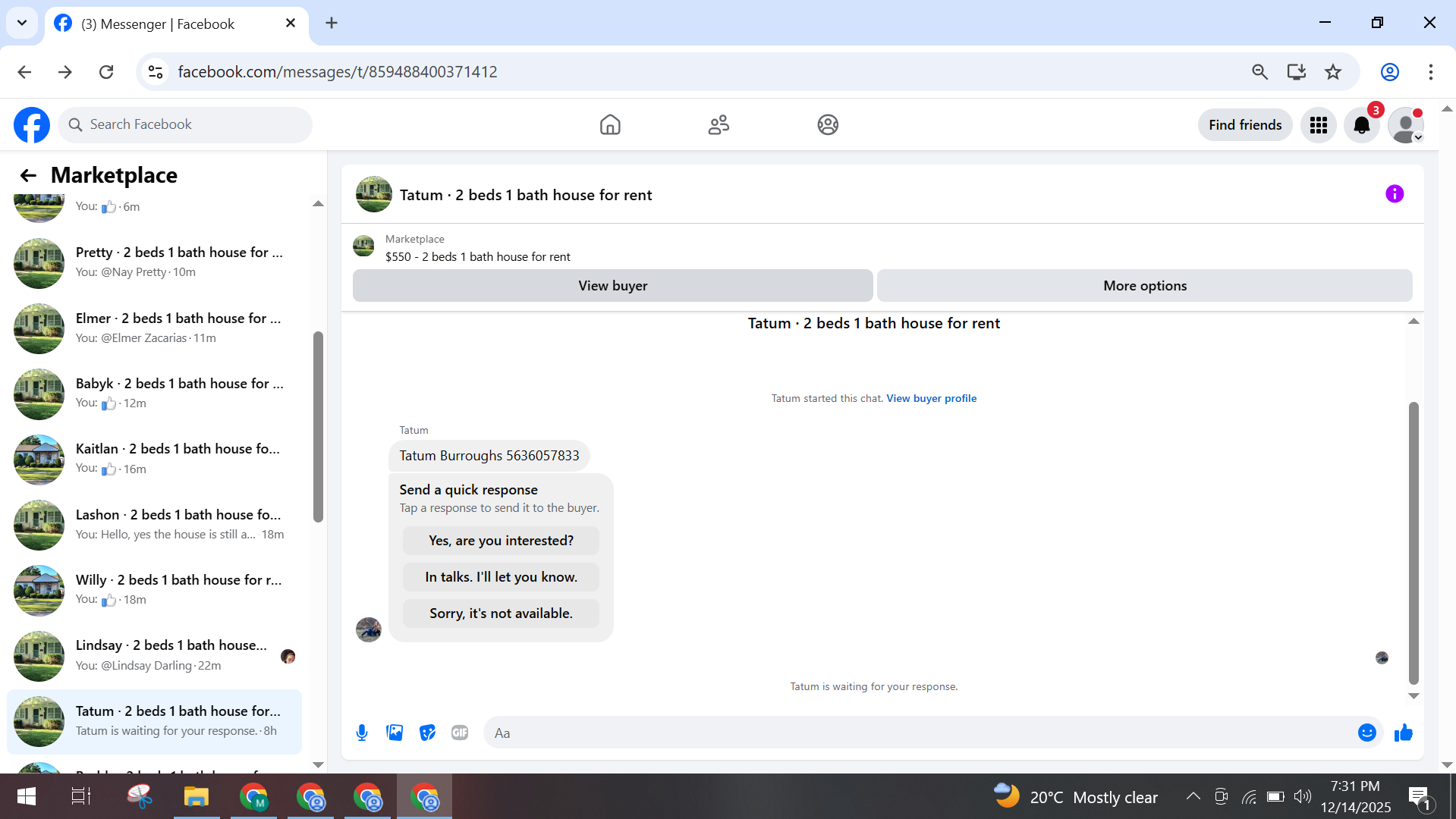
Task: Open the Groups icon in top navigation
Action: click(828, 125)
